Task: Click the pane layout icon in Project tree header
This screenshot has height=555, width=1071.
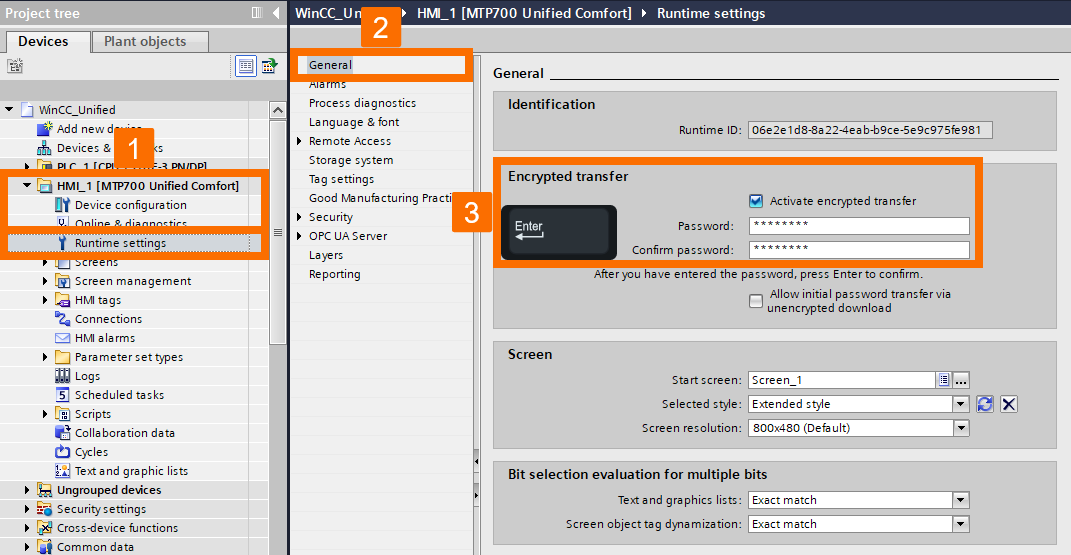Action: (257, 12)
